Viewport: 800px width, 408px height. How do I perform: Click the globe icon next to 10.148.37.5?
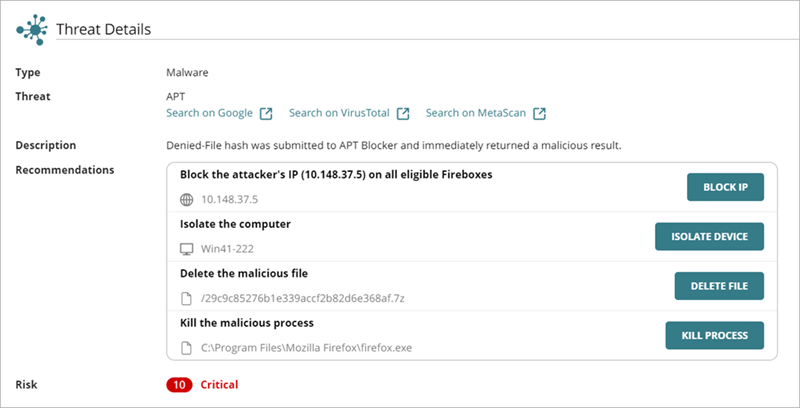[x=186, y=200]
